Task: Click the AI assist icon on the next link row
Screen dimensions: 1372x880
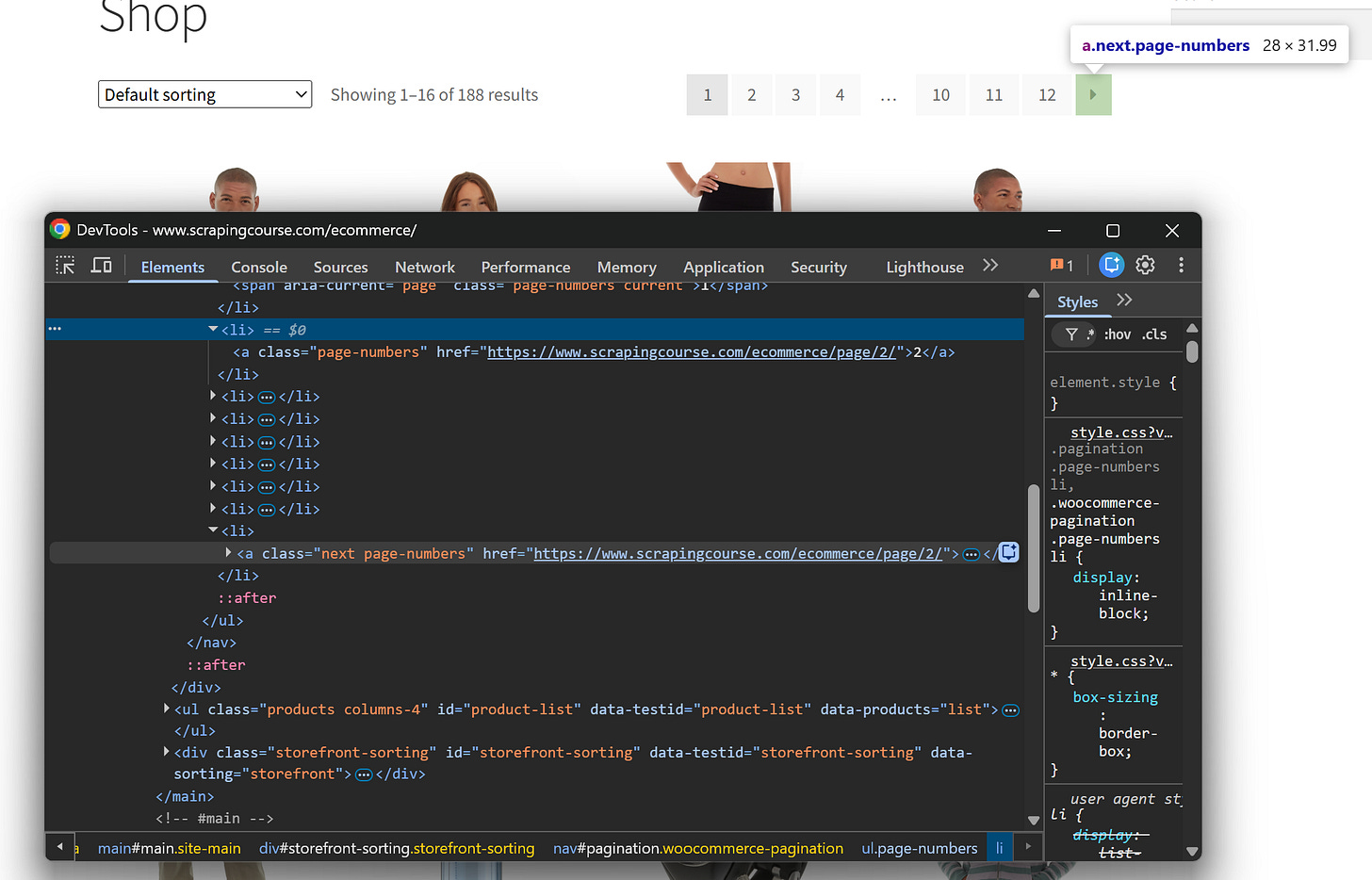Action: (x=1008, y=552)
